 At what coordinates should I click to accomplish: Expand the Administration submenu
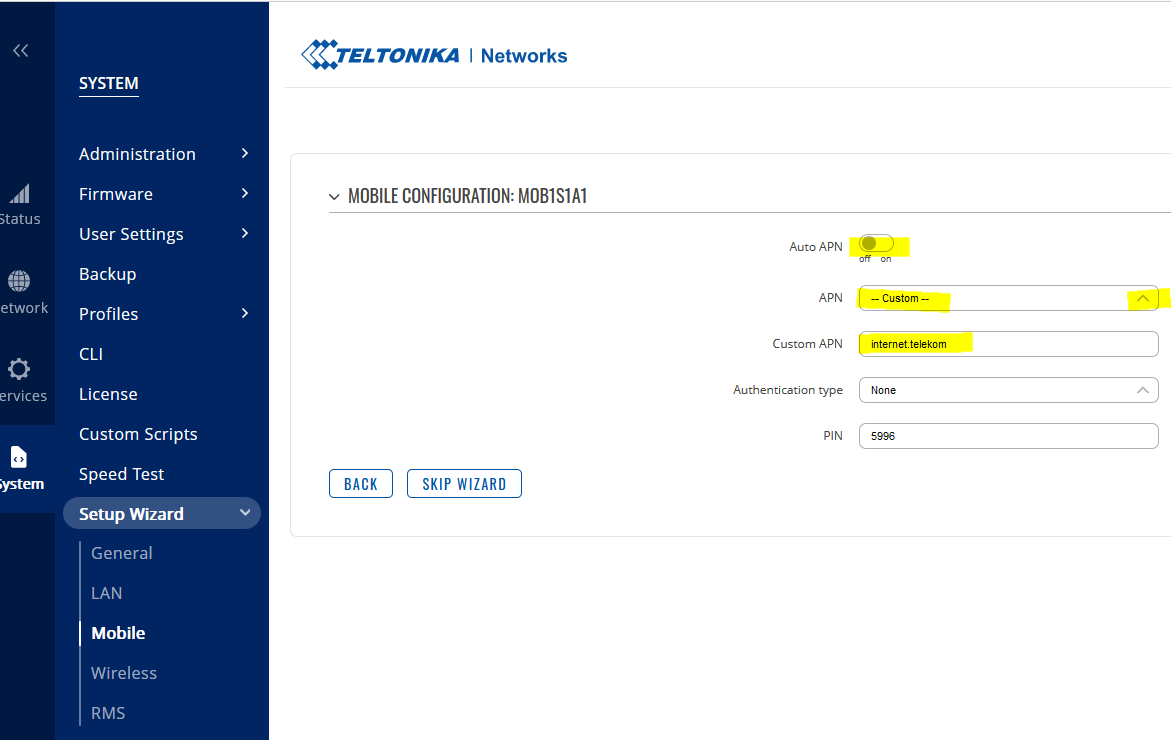[x=244, y=153]
